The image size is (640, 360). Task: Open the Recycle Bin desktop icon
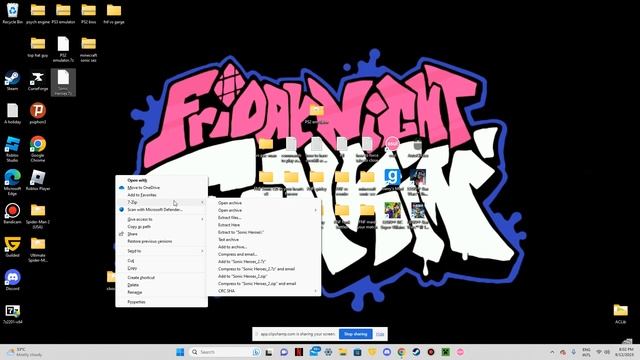tap(12, 13)
